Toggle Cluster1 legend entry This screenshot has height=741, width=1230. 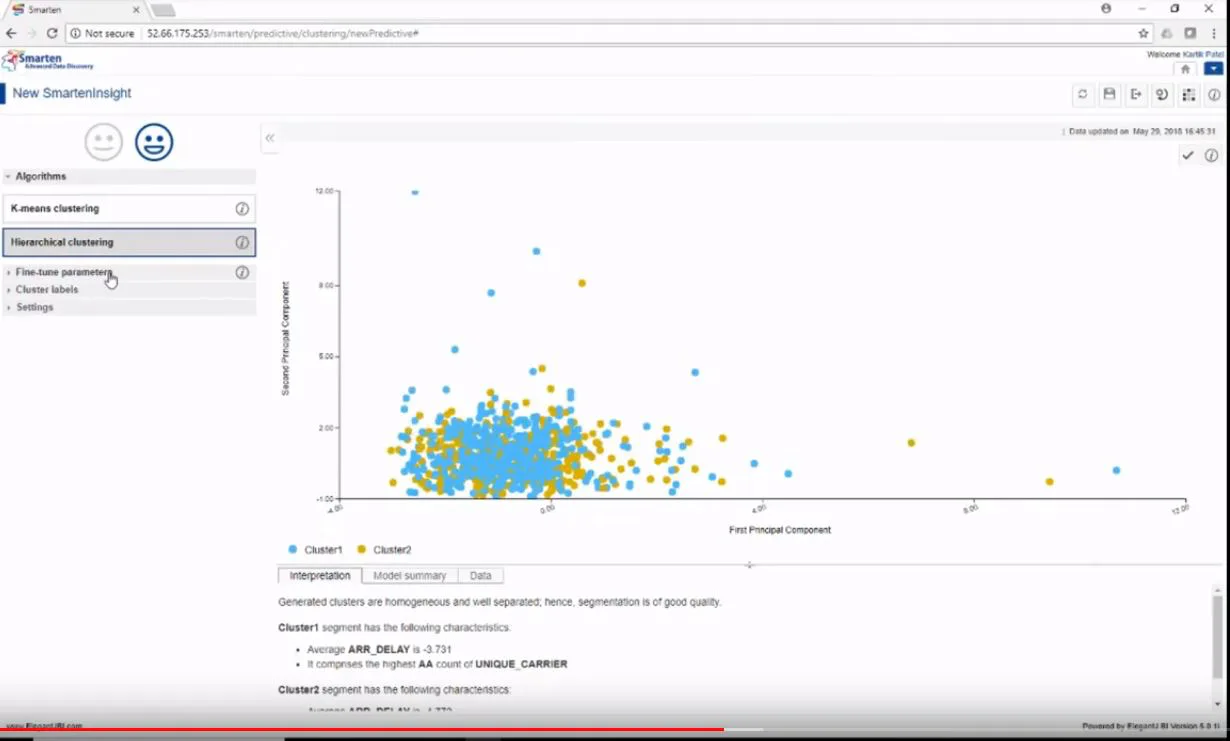click(315, 550)
